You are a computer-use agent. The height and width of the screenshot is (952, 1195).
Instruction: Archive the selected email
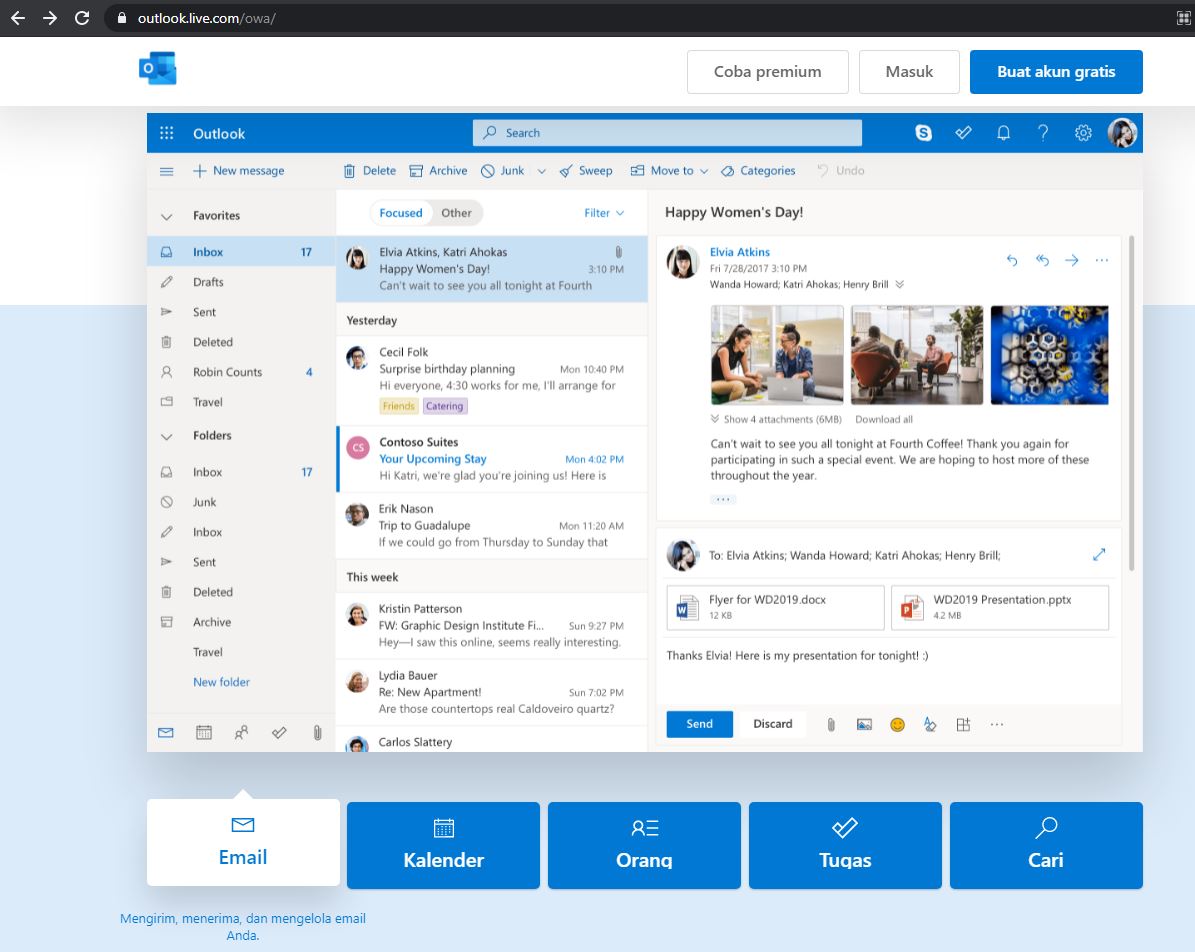click(438, 171)
